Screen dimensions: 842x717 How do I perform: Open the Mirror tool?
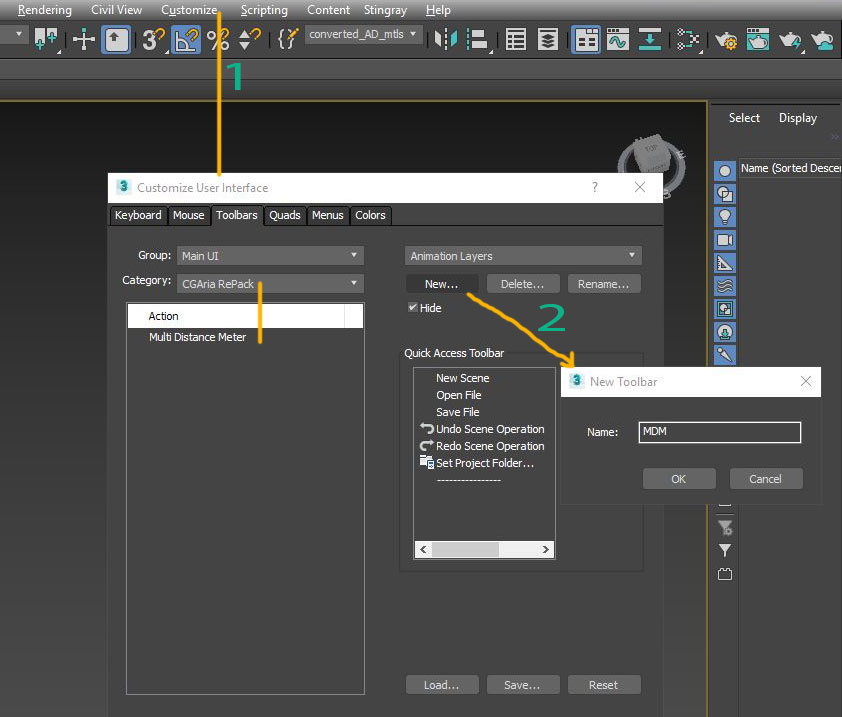[x=445, y=39]
